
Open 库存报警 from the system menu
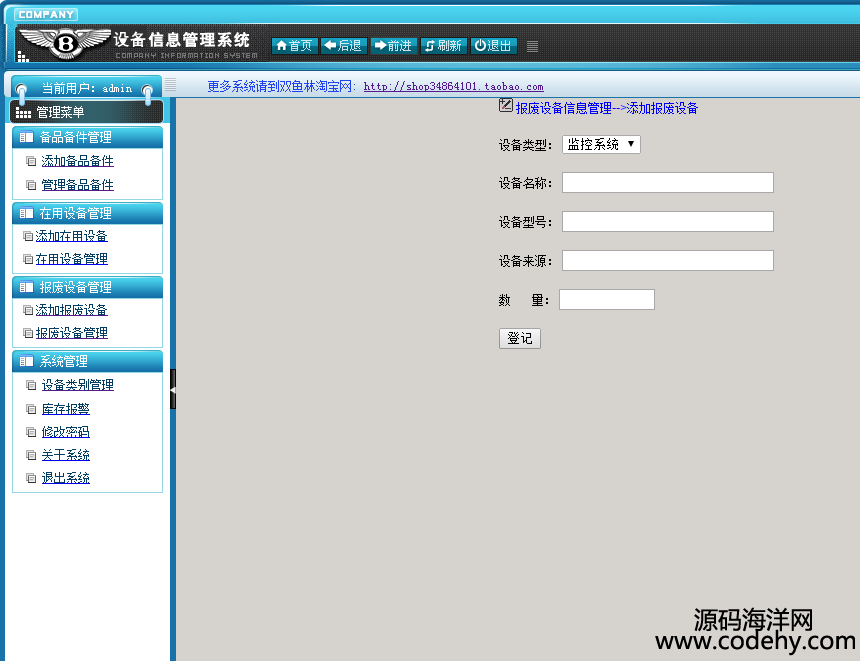click(x=65, y=409)
